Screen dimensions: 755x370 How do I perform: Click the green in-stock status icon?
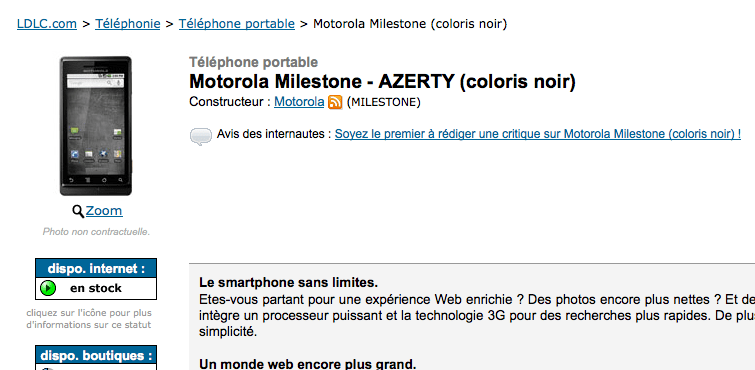pyautogui.click(x=48, y=288)
